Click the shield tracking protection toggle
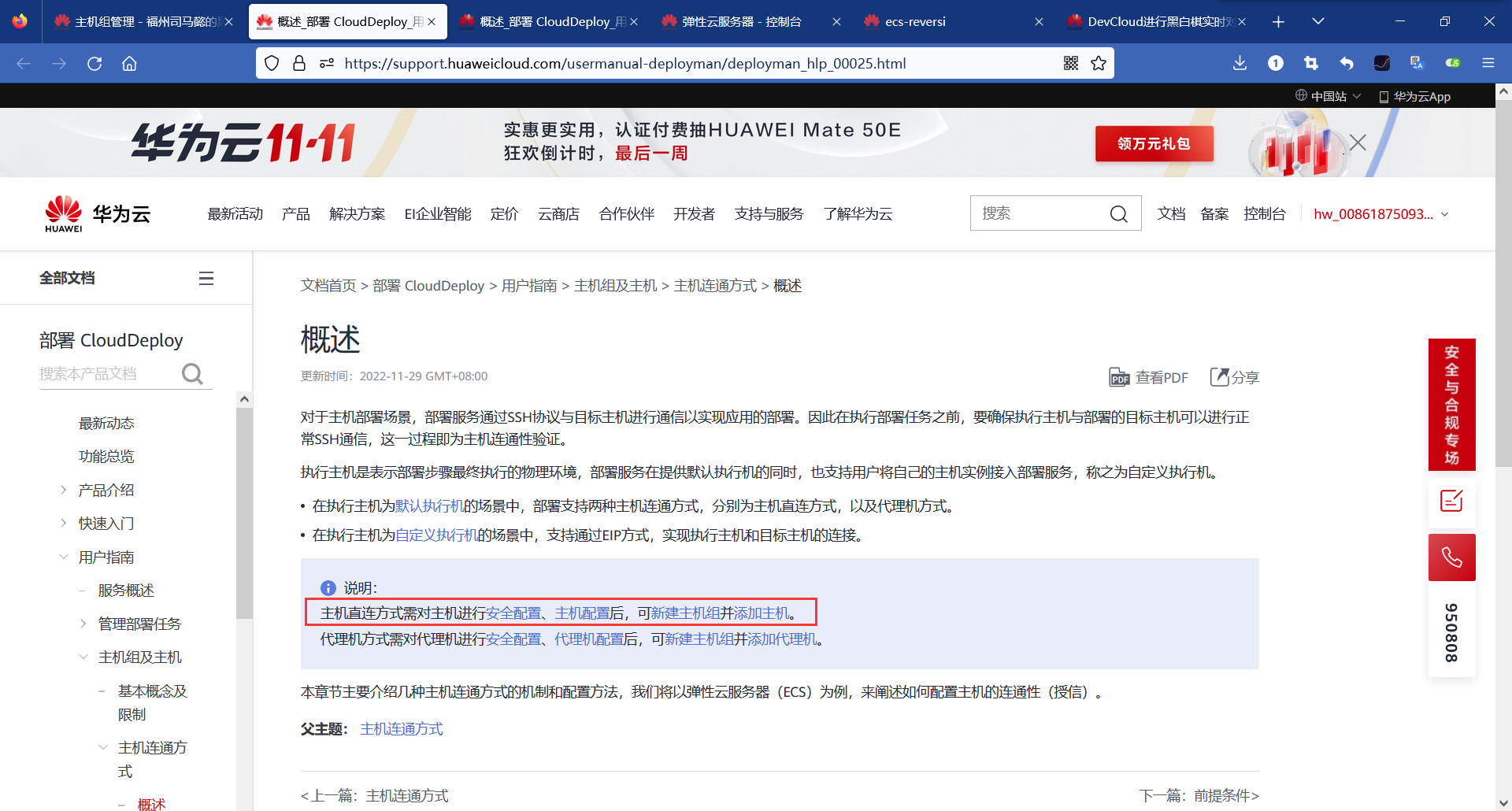The height and width of the screenshot is (811, 1512). 271,63
